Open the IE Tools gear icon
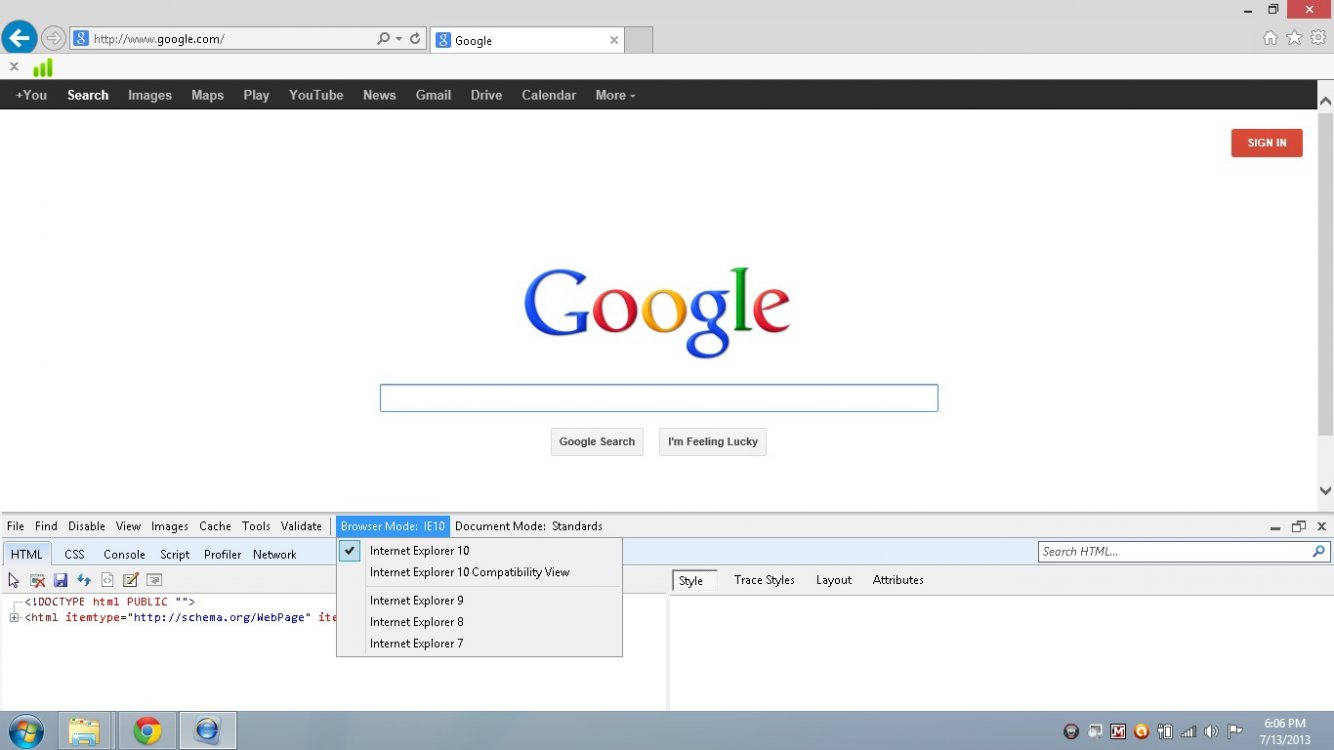Screen dimensions: 1334x750 tap(1318, 37)
